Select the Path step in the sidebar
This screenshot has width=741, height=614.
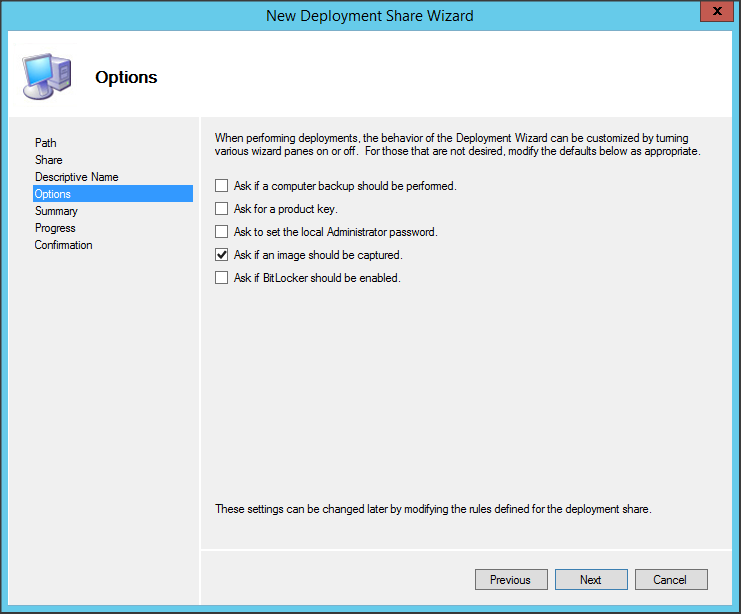point(46,143)
